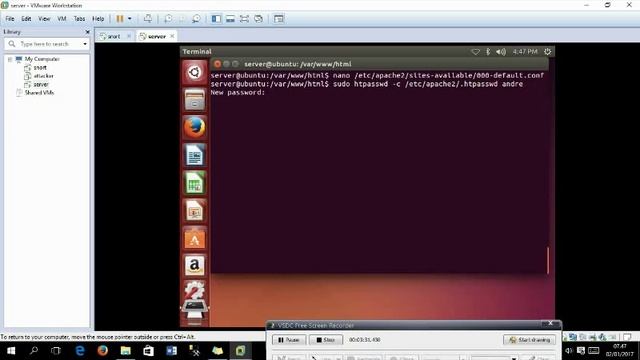Click the VMware Workstation taskbar icon

coord(240,351)
